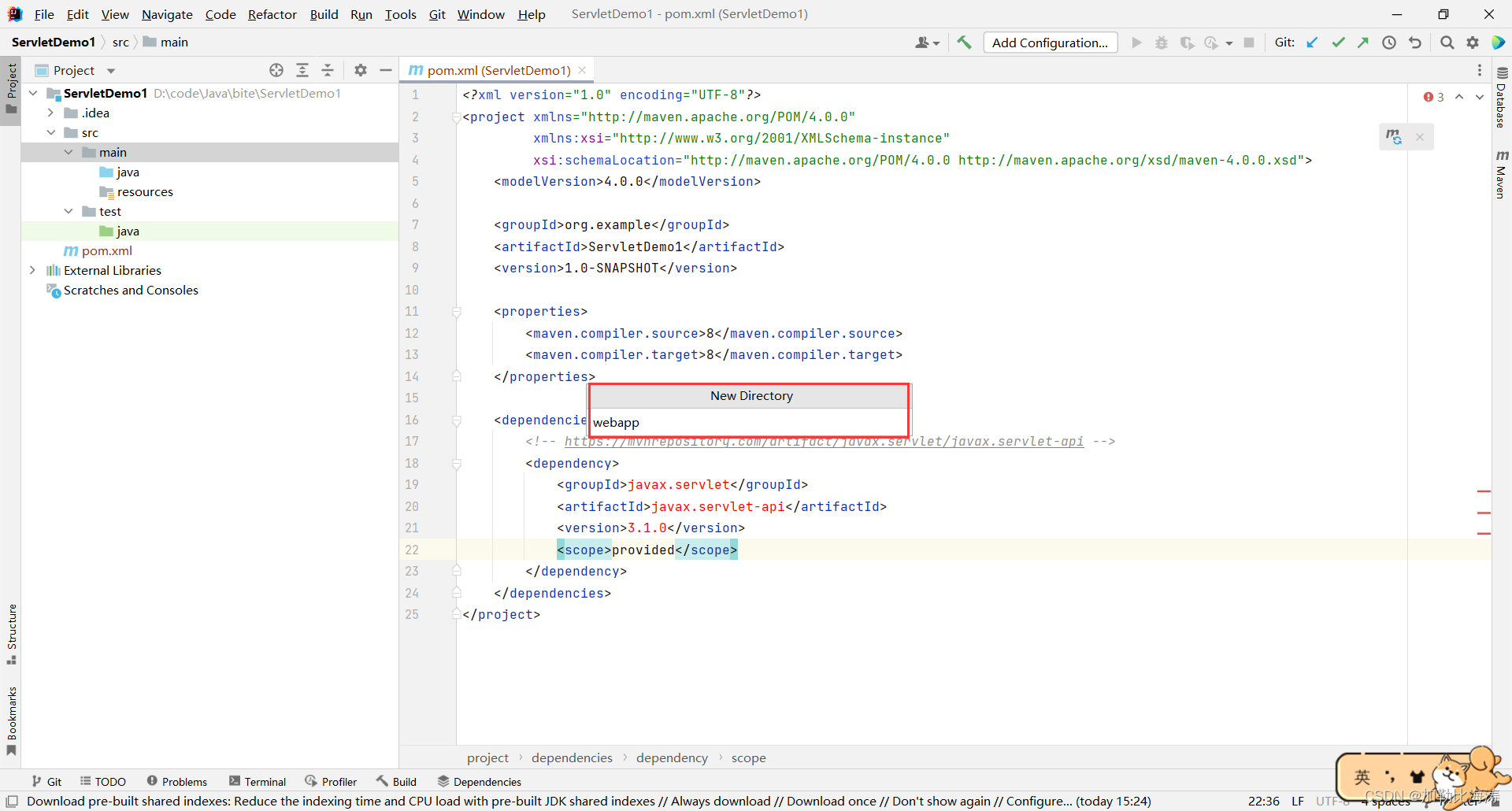Click the error count indicator showing 3
Screen dimensions: 1512x811
pos(1433,97)
